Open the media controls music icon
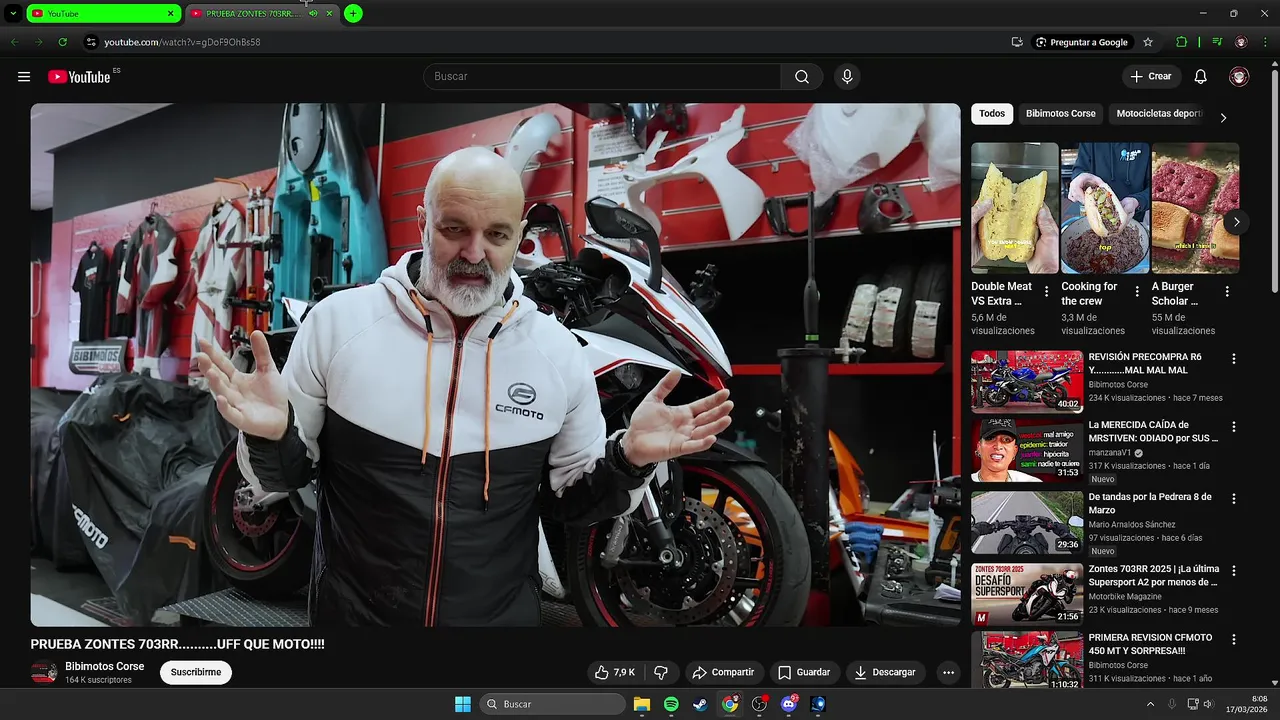Viewport: 1280px width, 720px height. [x=1217, y=42]
